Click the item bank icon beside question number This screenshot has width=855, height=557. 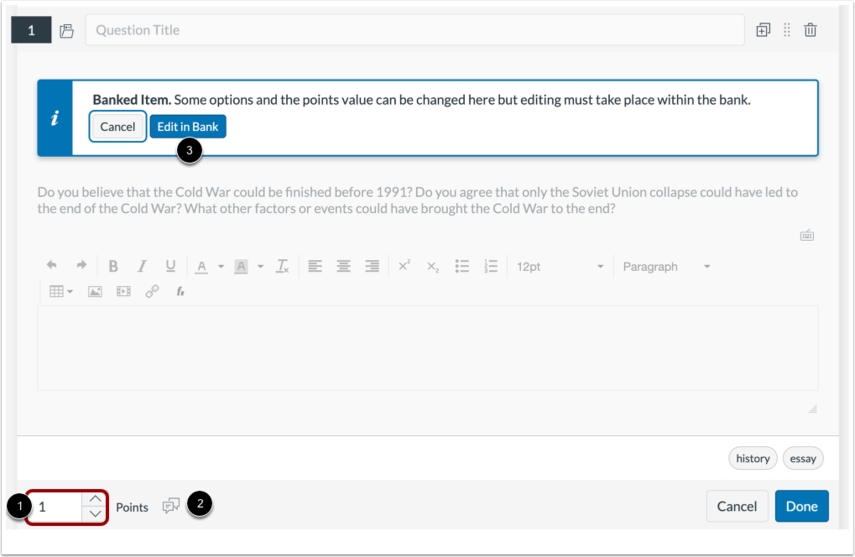[67, 31]
